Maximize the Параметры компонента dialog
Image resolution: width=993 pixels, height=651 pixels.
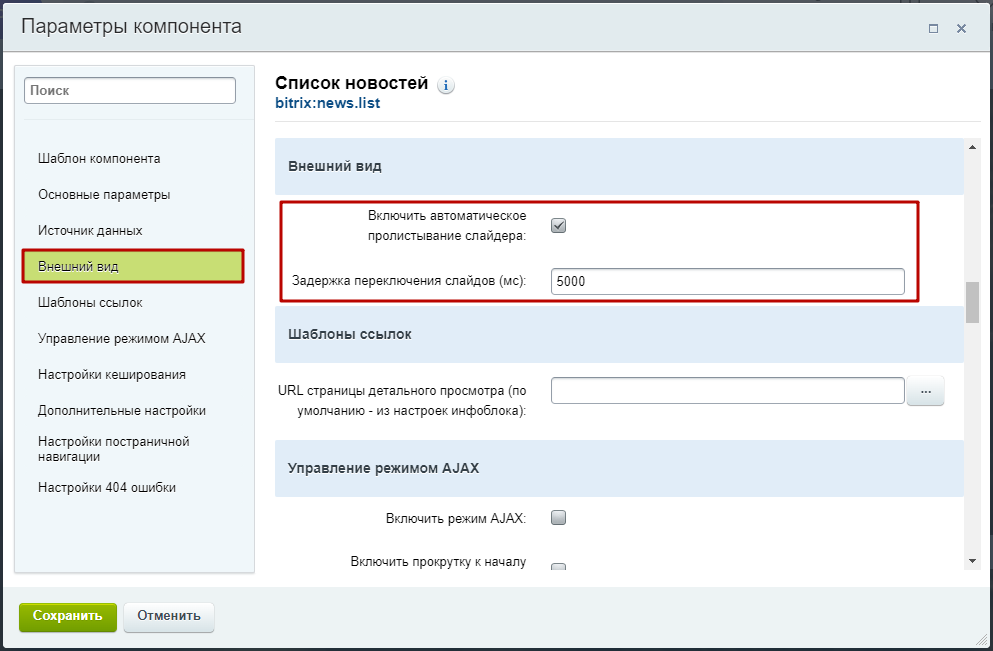(933, 29)
